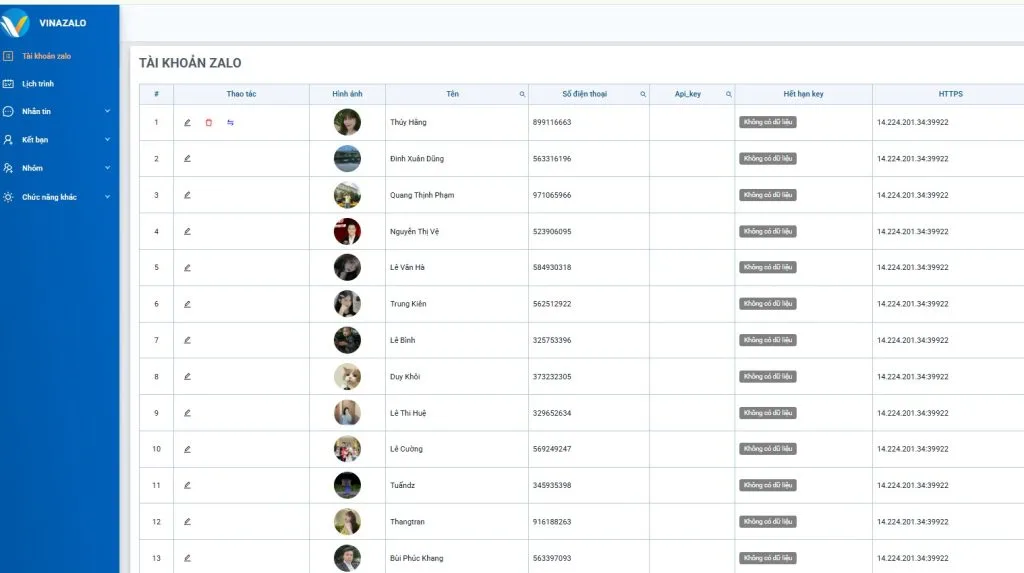Image resolution: width=1024 pixels, height=573 pixels.
Task: Open Tài khoản zalo in sidebar
Action: [46, 56]
